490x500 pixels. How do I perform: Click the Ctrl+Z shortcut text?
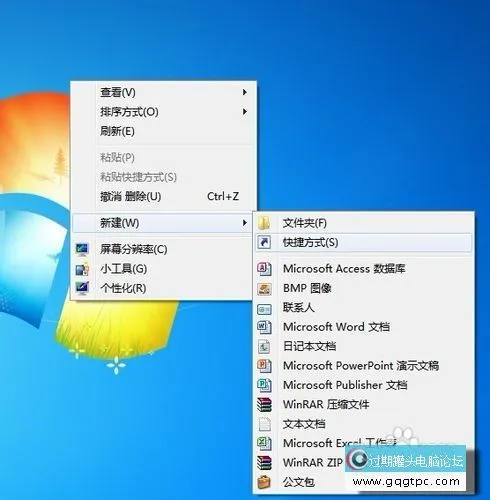pos(223,196)
